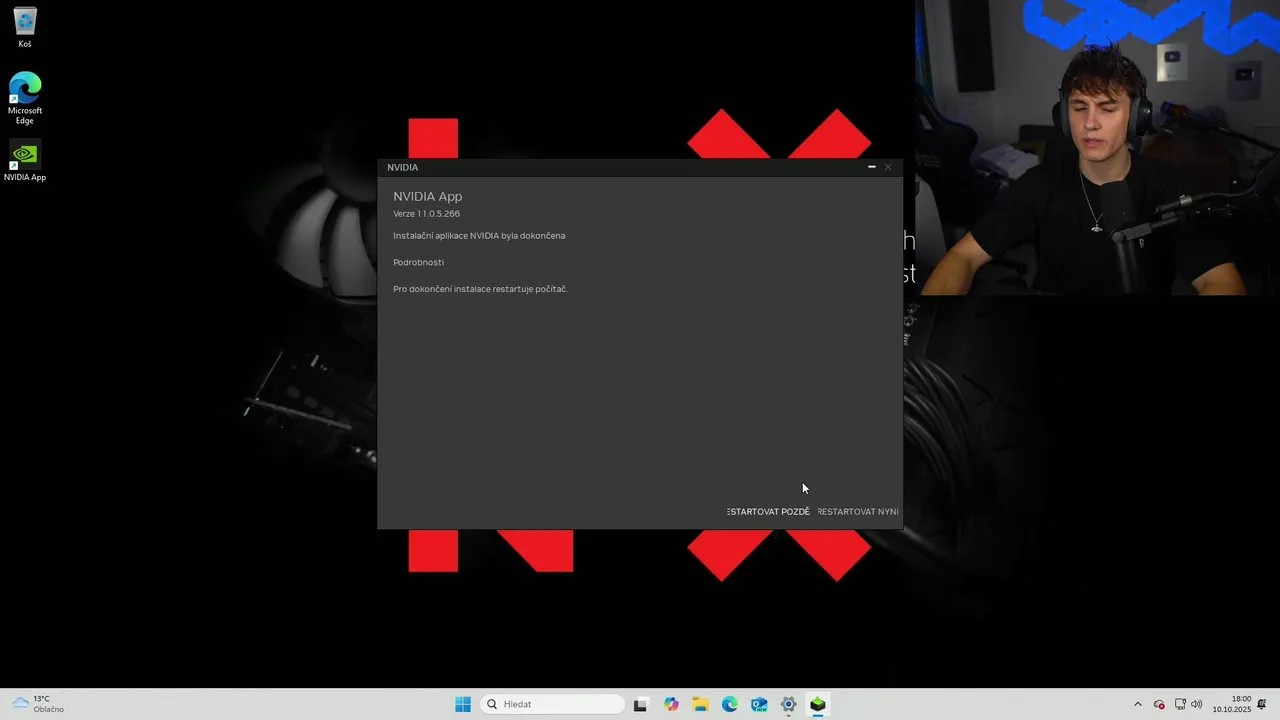Click Restartovat nyní button in NVIDIA installer
This screenshot has height=720, width=1280.
pos(858,512)
